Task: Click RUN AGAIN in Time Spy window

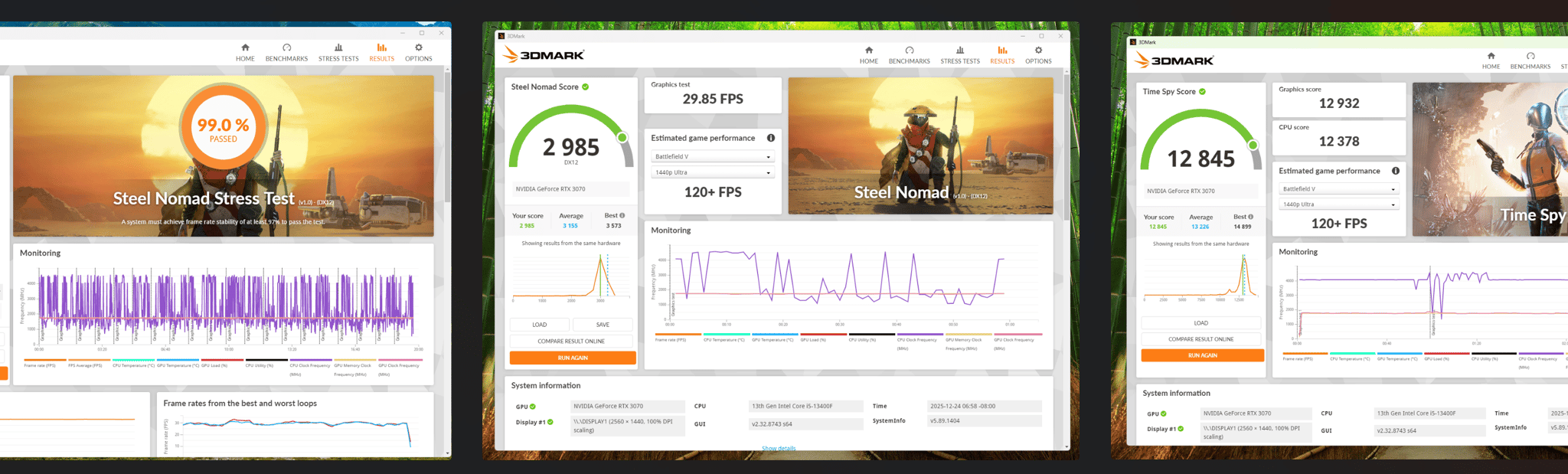Action: point(1202,355)
